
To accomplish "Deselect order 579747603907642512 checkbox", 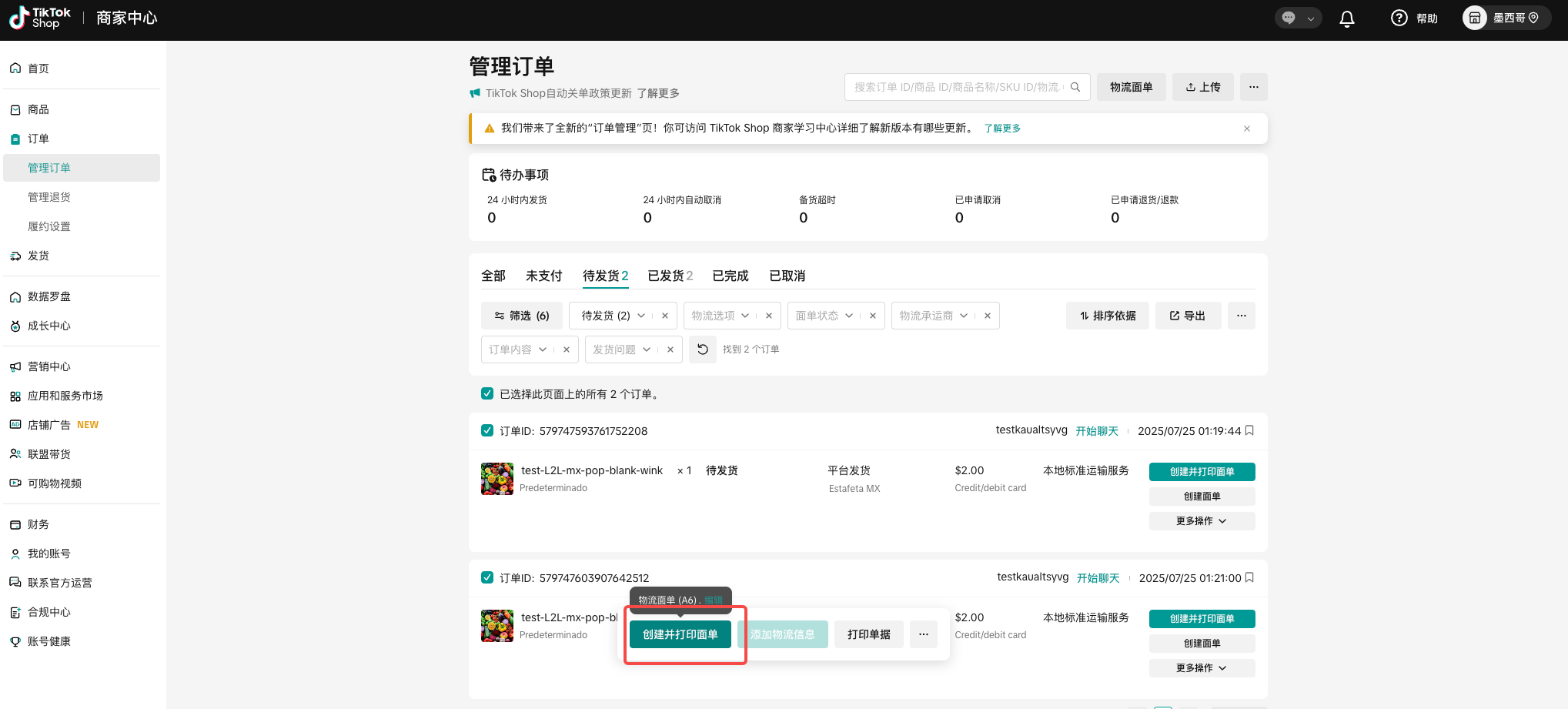I will click(x=487, y=577).
